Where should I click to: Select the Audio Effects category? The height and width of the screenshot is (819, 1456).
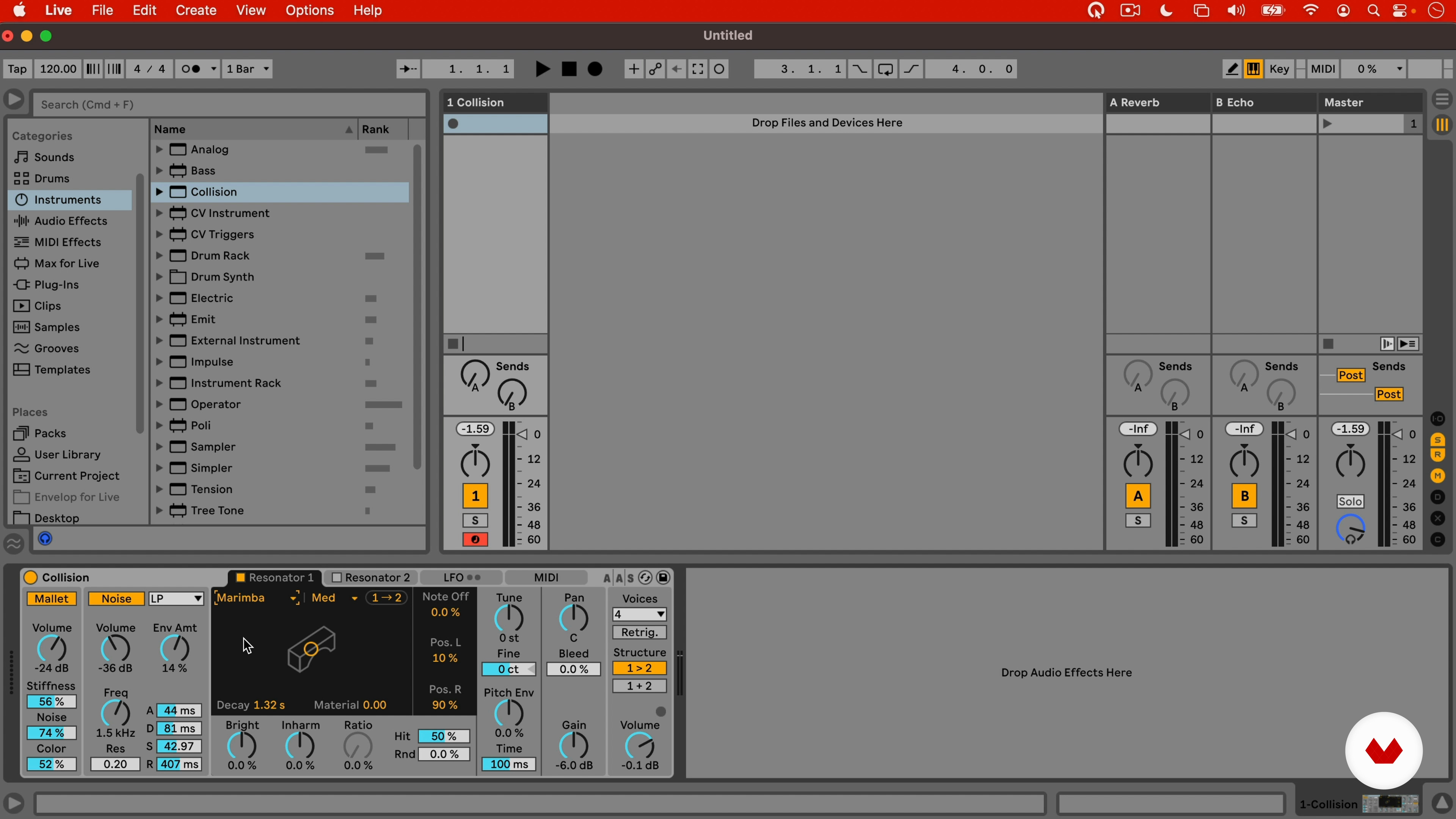point(70,221)
